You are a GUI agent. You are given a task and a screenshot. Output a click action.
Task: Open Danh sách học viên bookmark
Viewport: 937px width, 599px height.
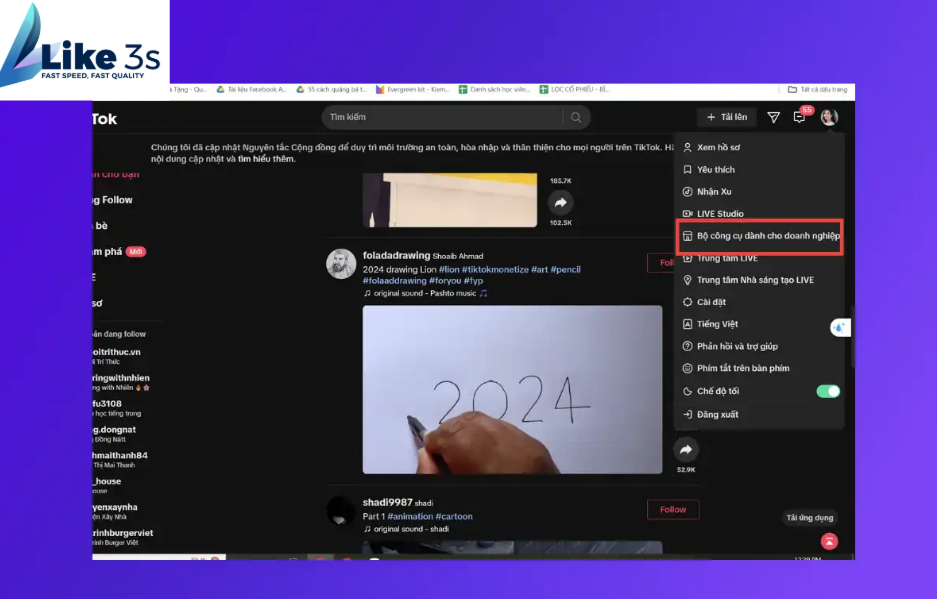pos(494,90)
